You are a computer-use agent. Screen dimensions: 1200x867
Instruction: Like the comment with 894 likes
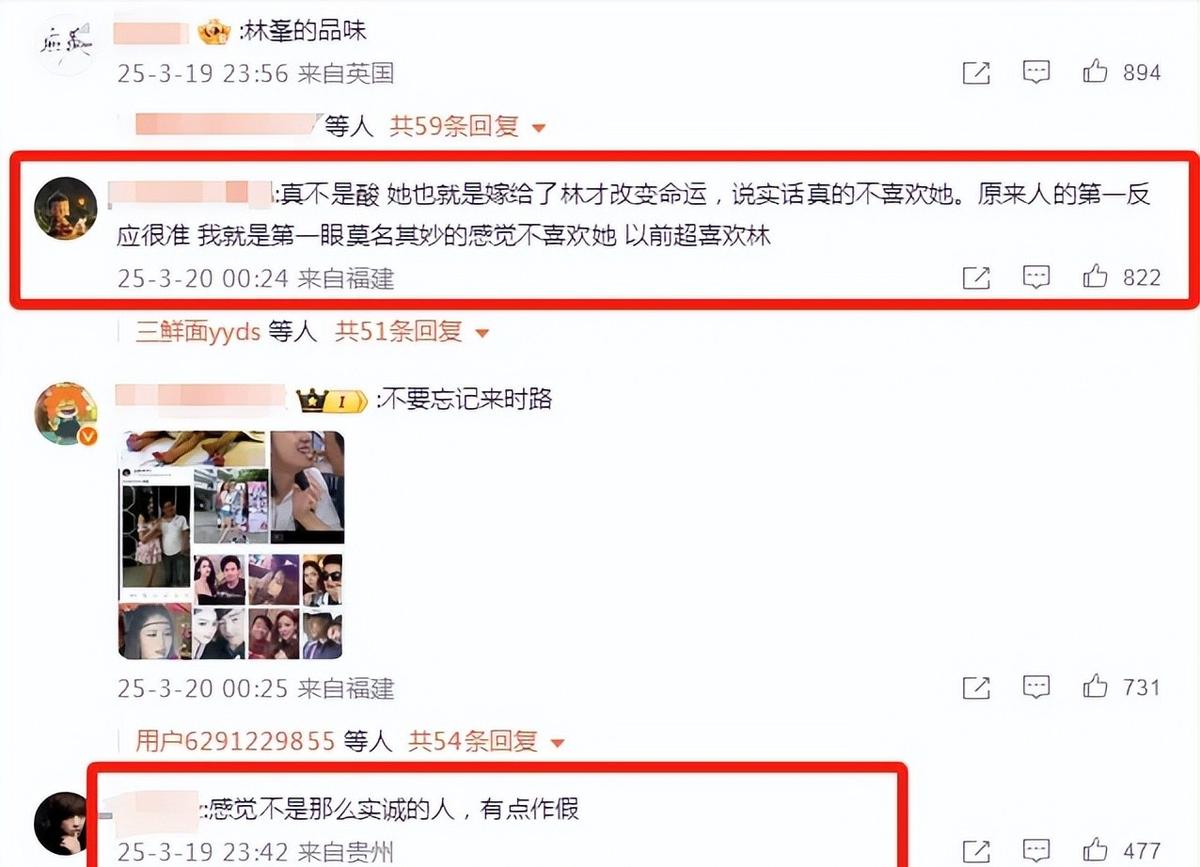[x=1095, y=72]
